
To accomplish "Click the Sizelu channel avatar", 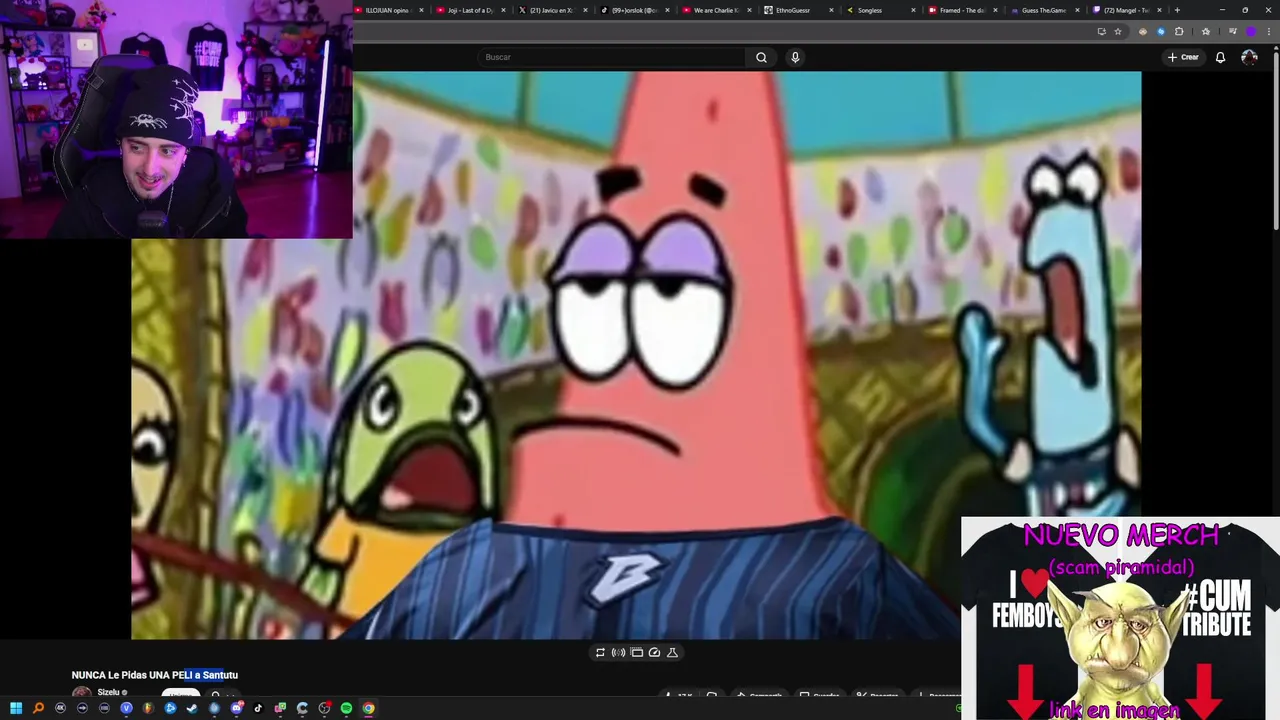I will (x=82, y=693).
